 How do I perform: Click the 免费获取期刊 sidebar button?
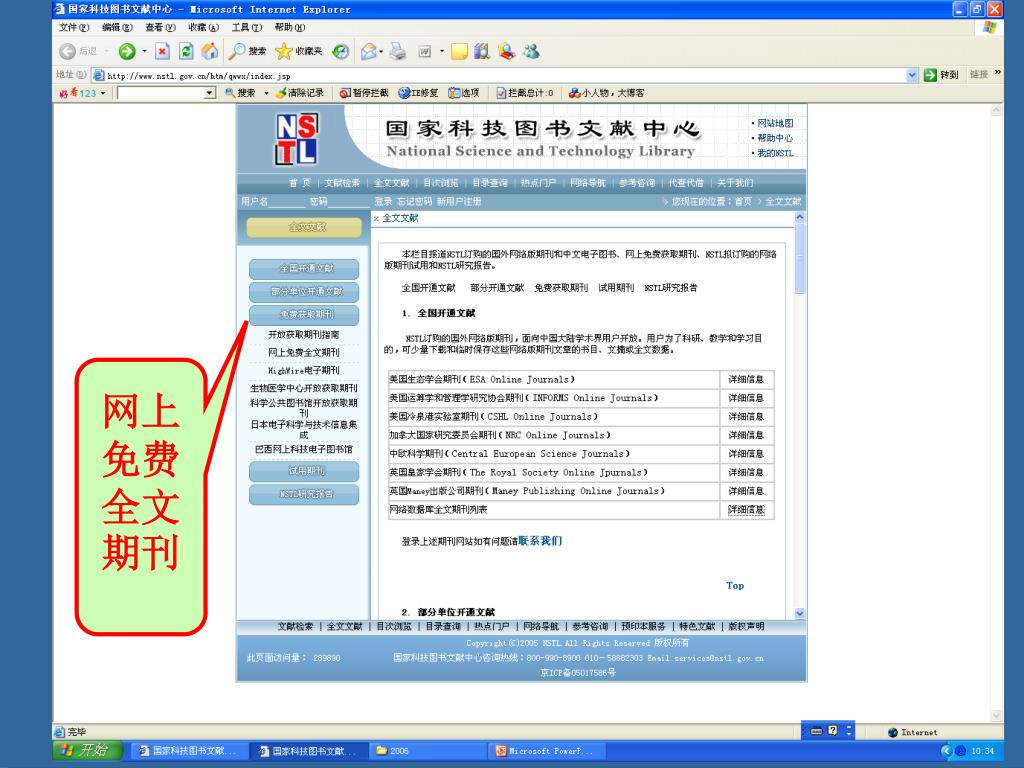304,314
